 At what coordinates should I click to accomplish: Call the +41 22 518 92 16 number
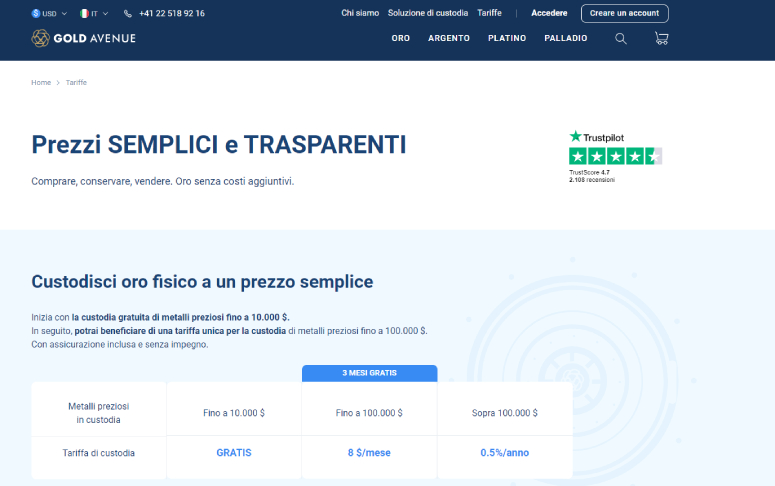[x=172, y=13]
